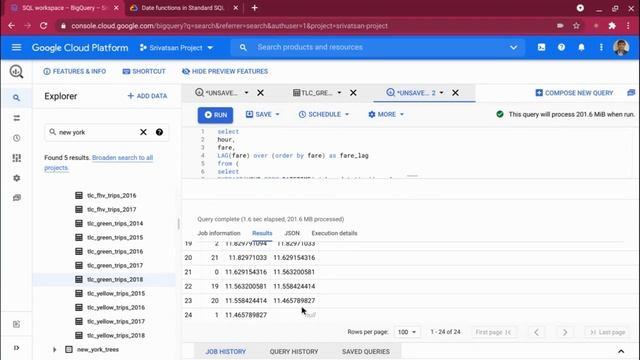Image resolution: width=640 pixels, height=360 pixels.
Task: Reload the browser page
Action: pyautogui.click(x=43, y=26)
